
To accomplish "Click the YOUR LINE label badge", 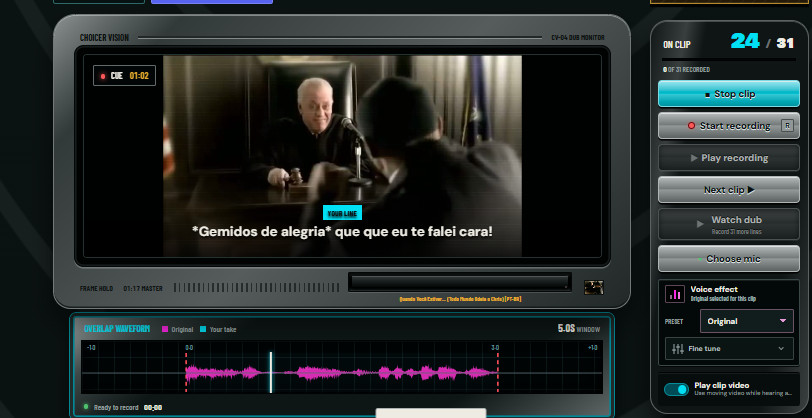I will (x=342, y=213).
